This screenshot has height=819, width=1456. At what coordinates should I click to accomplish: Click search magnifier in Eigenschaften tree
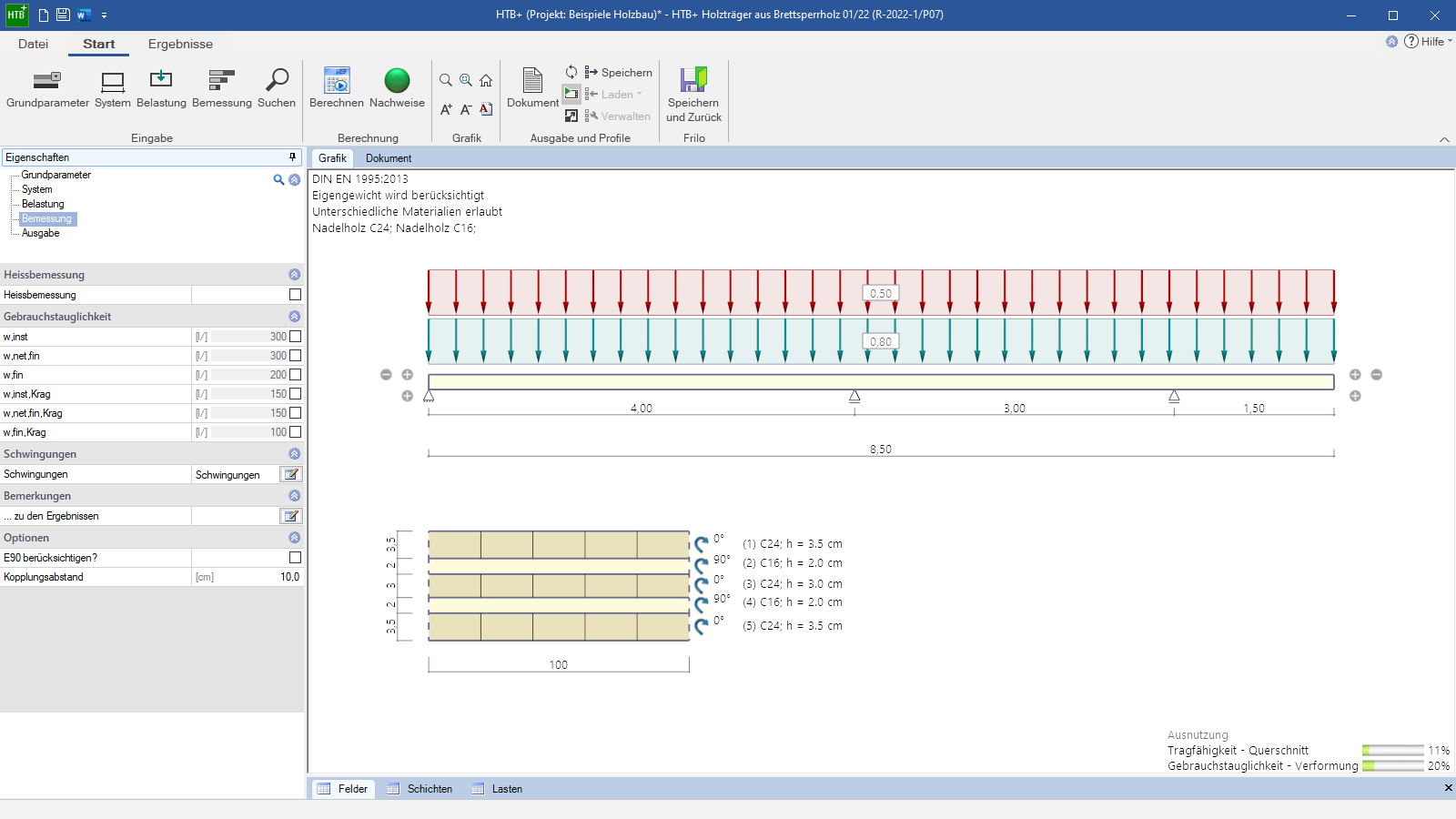[278, 179]
